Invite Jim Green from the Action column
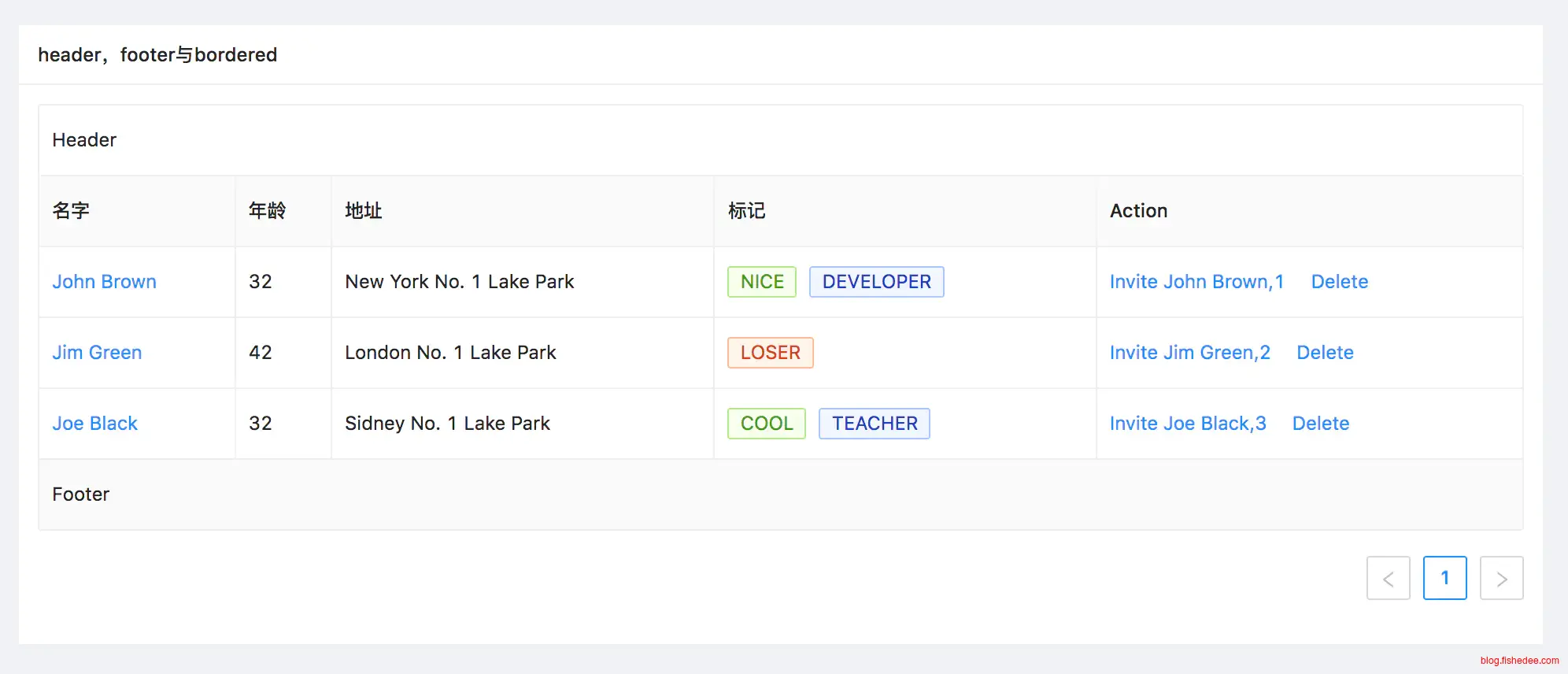 pos(1189,353)
